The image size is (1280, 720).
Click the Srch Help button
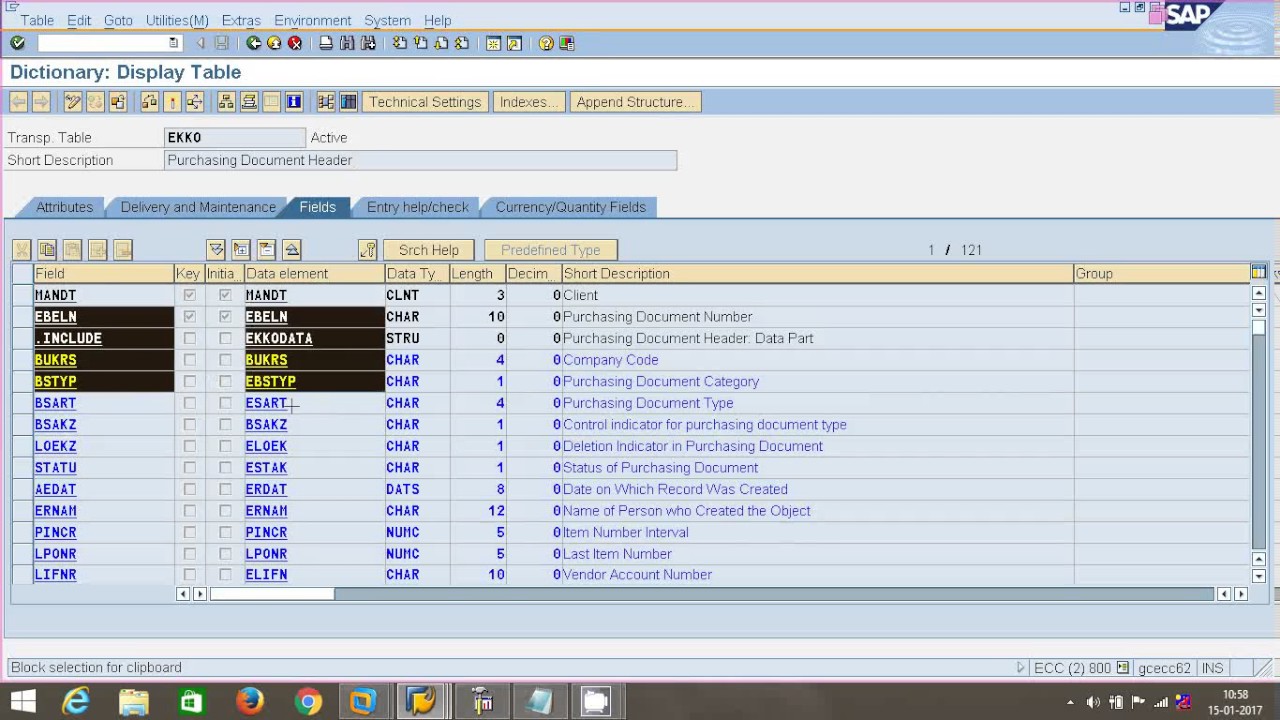click(x=429, y=250)
